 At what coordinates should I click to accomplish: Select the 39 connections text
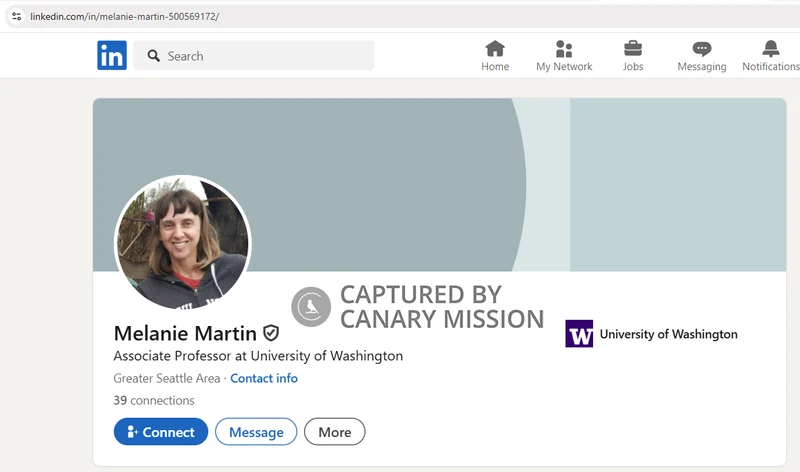[154, 400]
